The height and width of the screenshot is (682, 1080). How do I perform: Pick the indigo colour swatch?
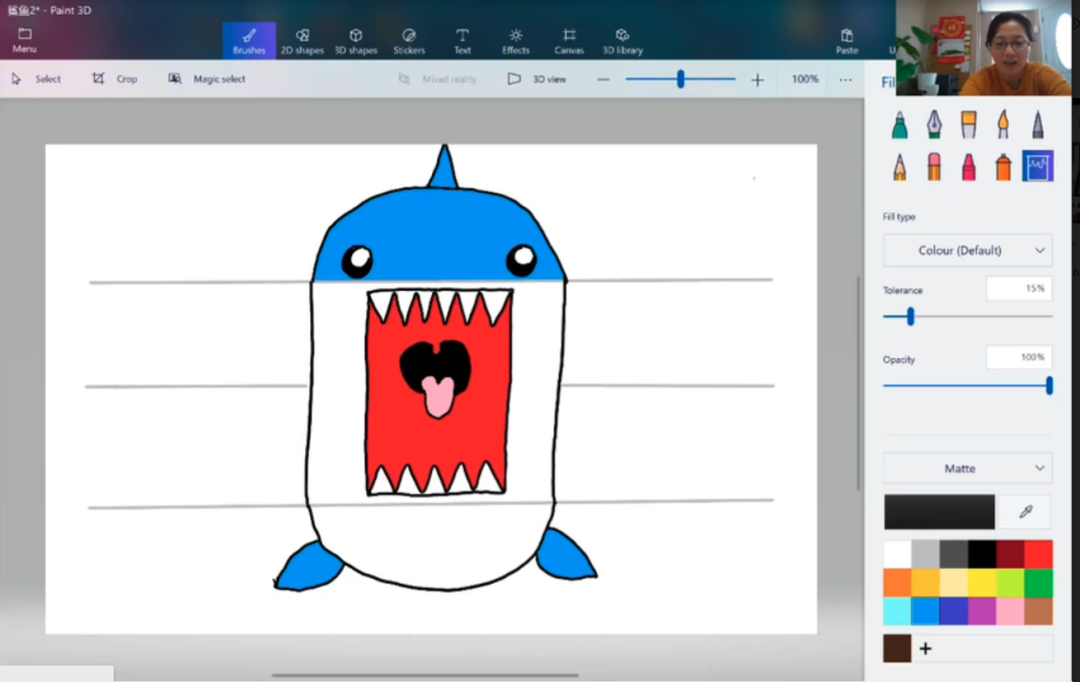[954, 611]
